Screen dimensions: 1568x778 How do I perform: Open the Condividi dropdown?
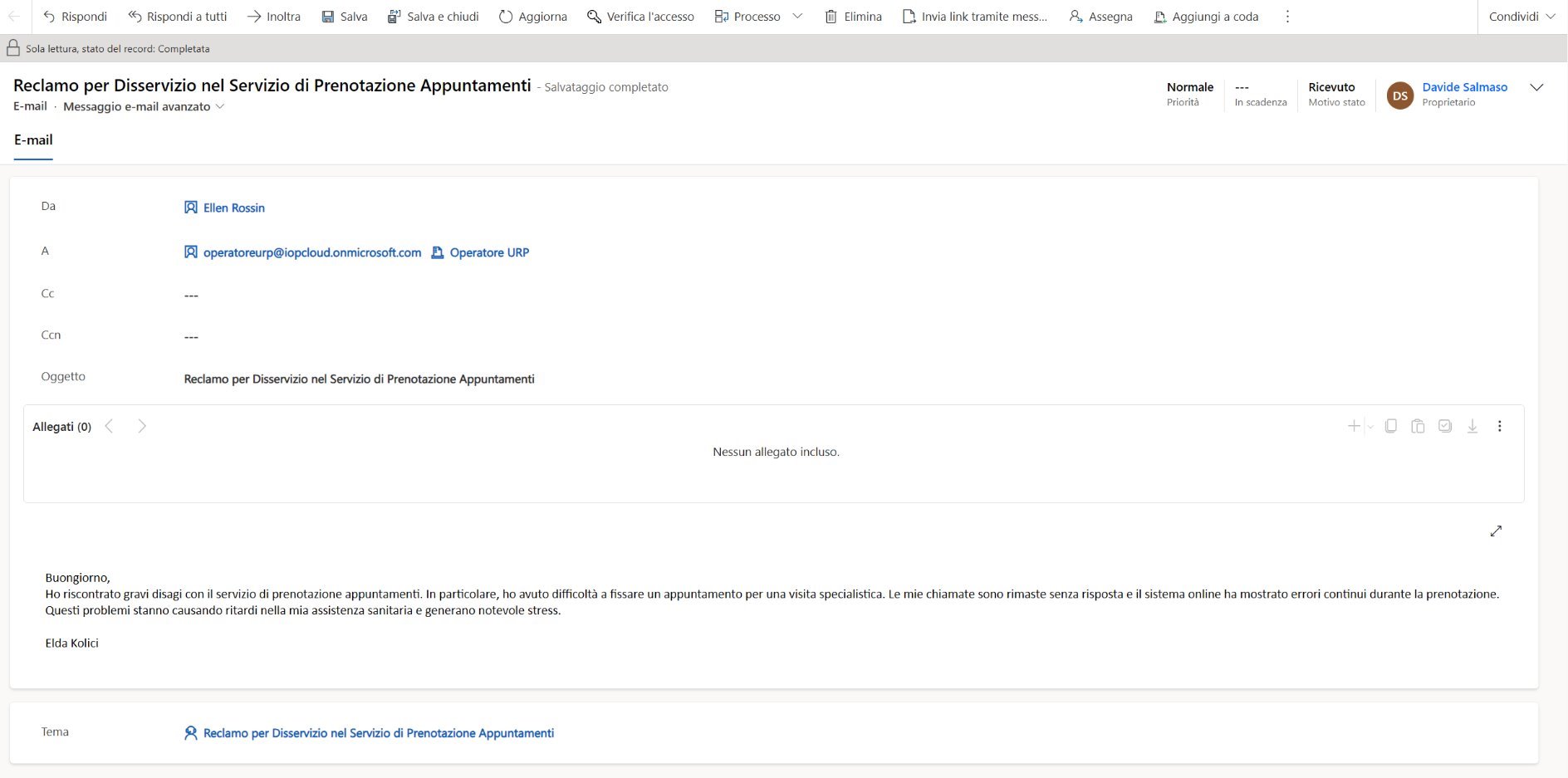click(1521, 17)
